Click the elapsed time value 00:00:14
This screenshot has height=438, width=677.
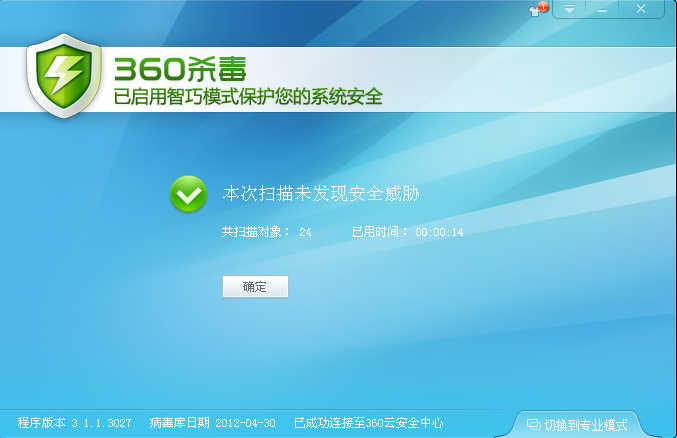click(439, 232)
